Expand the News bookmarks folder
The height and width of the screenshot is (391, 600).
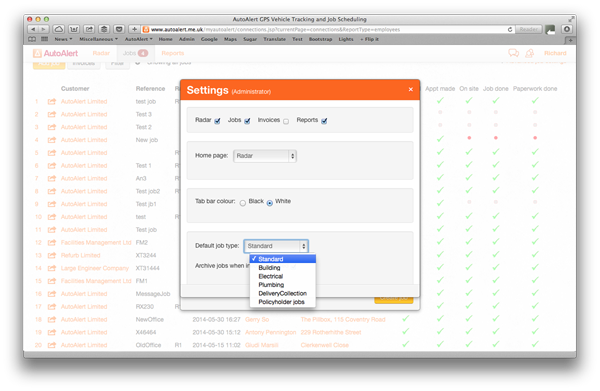[63, 39]
